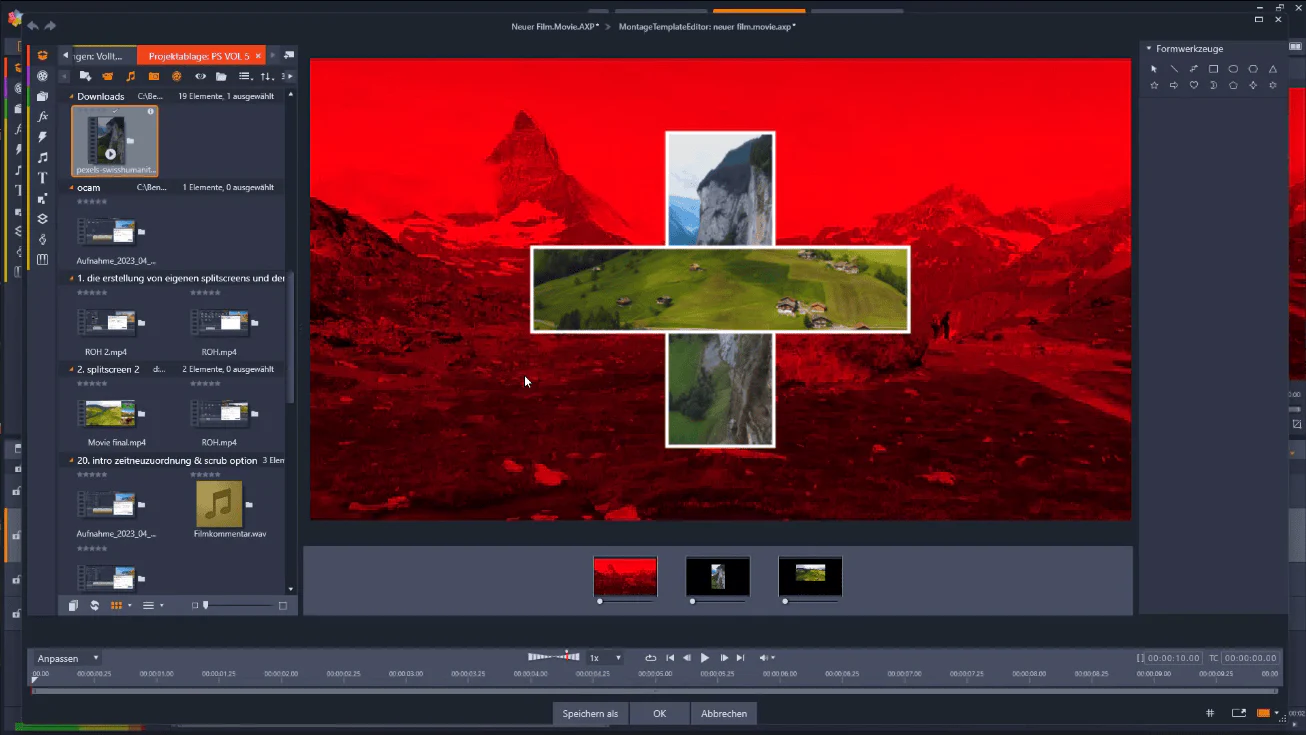1306x735 pixels.
Task: Open the fx effects library section
Action: click(x=43, y=116)
